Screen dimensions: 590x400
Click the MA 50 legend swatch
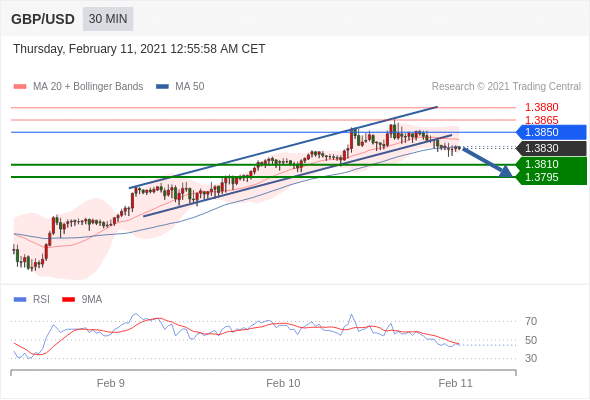tap(163, 87)
